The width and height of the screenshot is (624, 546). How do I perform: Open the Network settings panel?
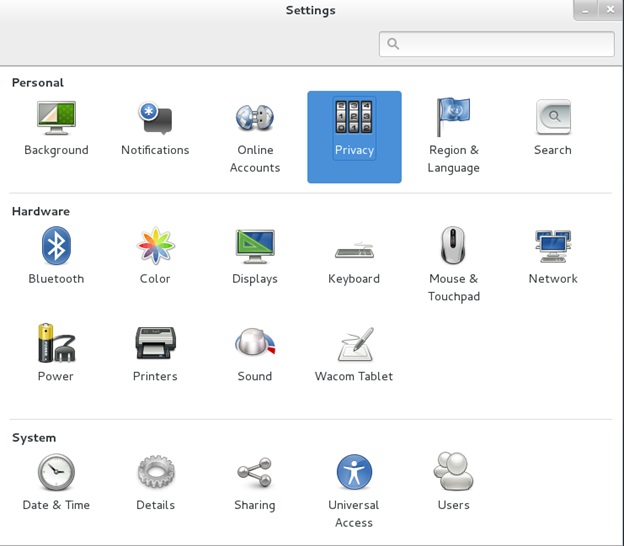(x=552, y=246)
